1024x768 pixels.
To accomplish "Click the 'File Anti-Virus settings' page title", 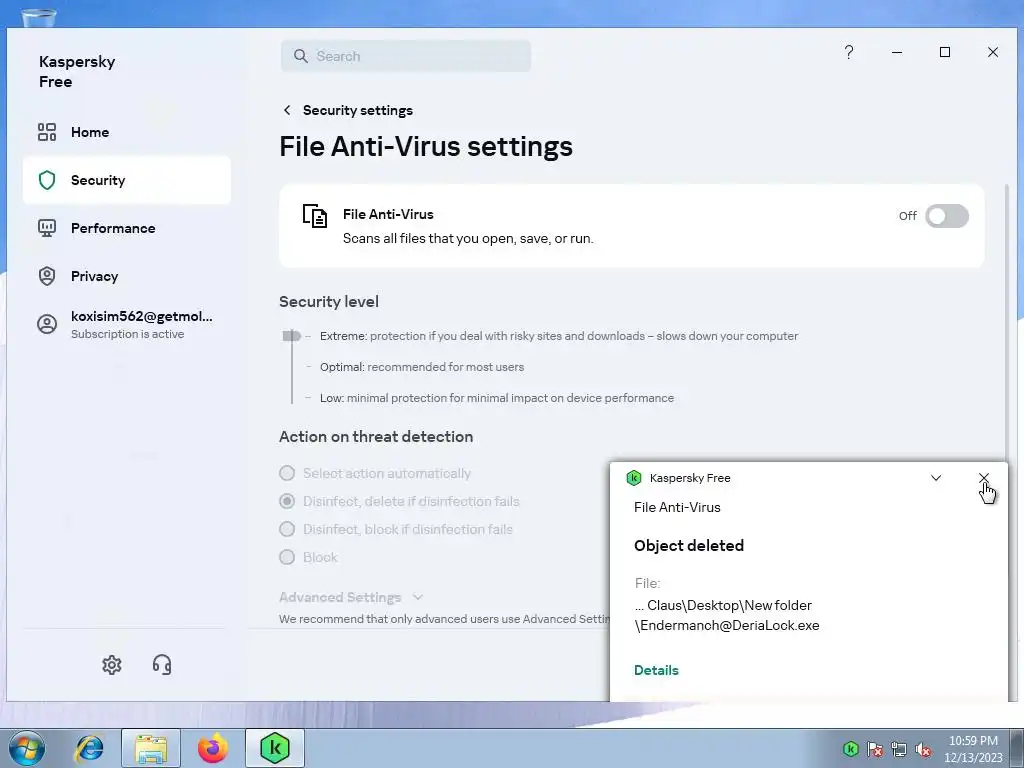I will pos(426,146).
